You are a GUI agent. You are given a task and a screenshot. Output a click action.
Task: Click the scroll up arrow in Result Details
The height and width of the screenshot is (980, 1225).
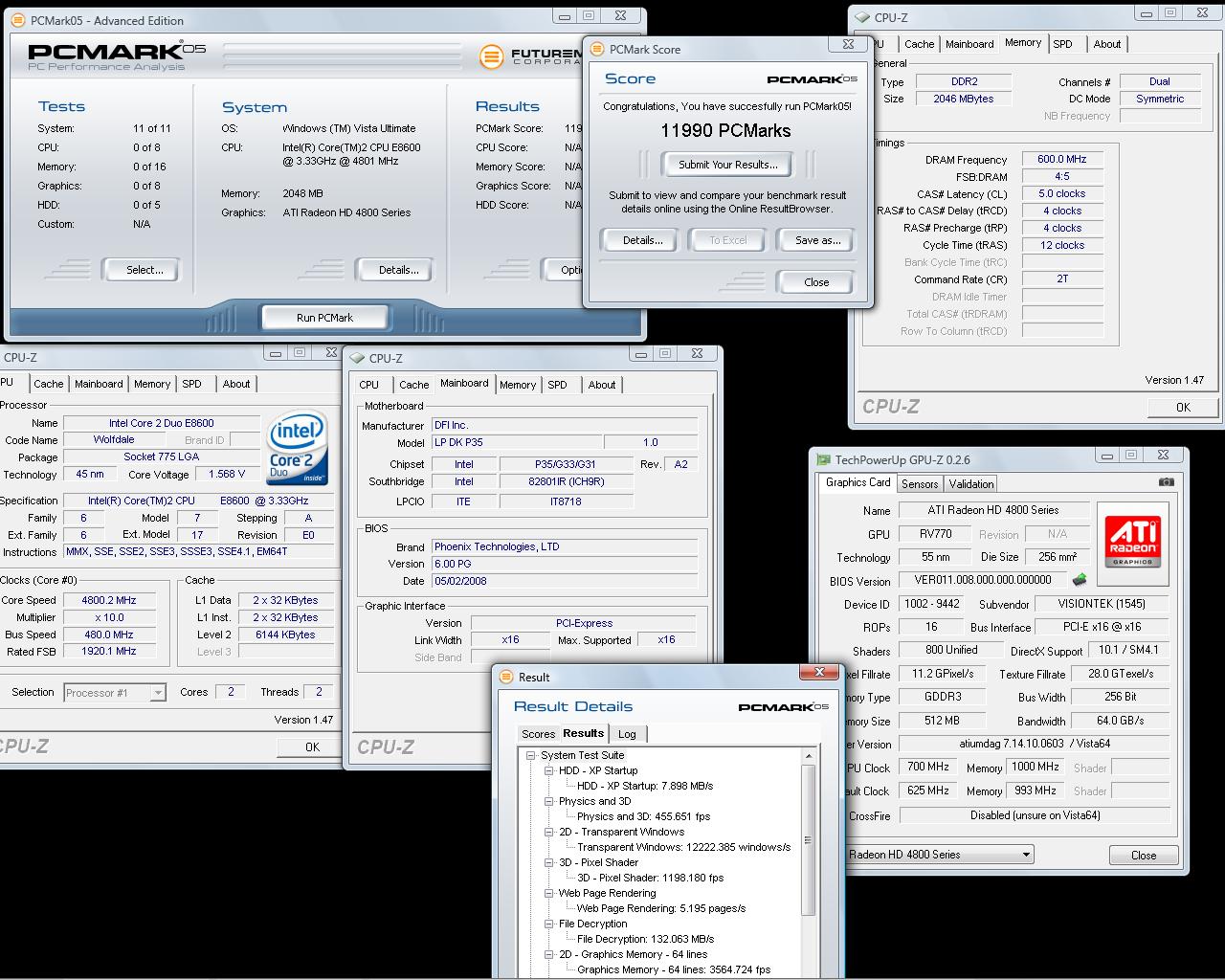(808, 756)
